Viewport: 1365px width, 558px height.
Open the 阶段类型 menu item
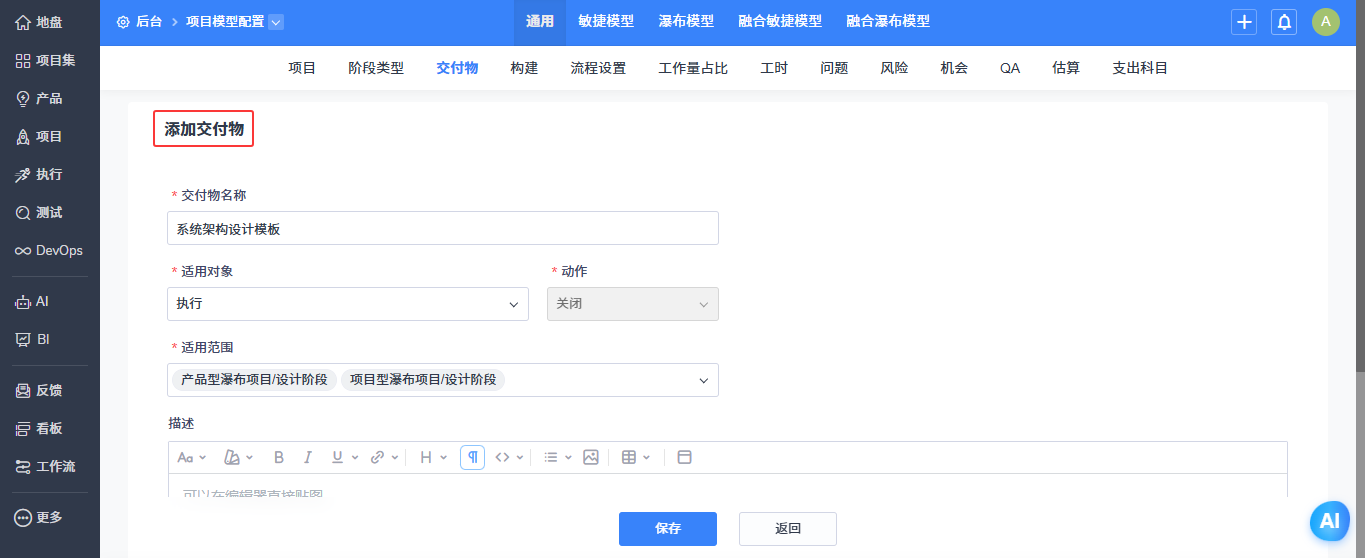(x=376, y=68)
